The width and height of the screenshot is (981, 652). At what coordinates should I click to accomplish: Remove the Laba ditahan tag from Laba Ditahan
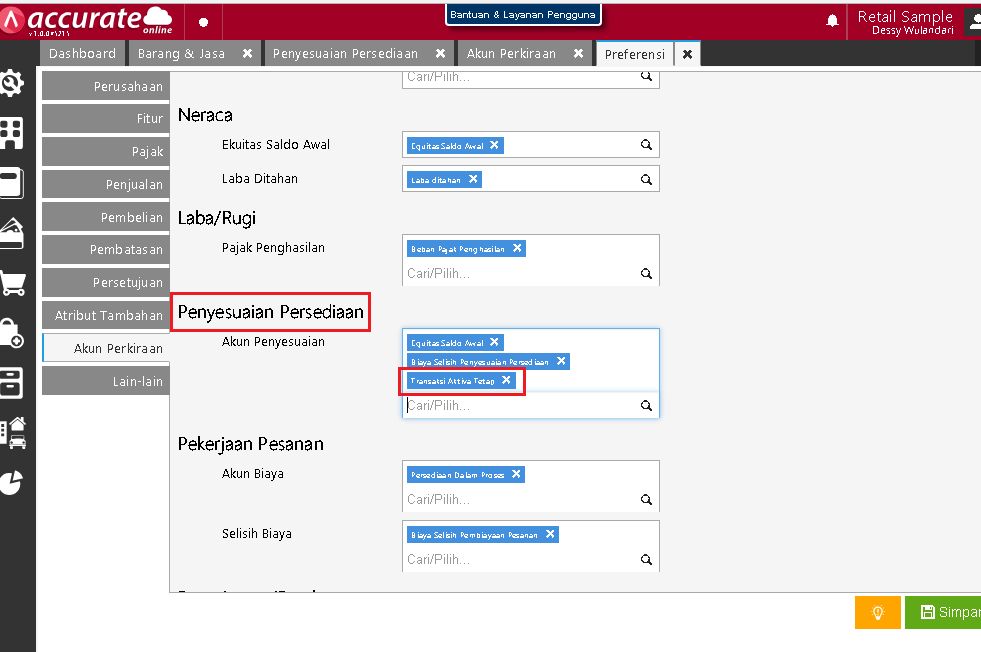(471, 179)
